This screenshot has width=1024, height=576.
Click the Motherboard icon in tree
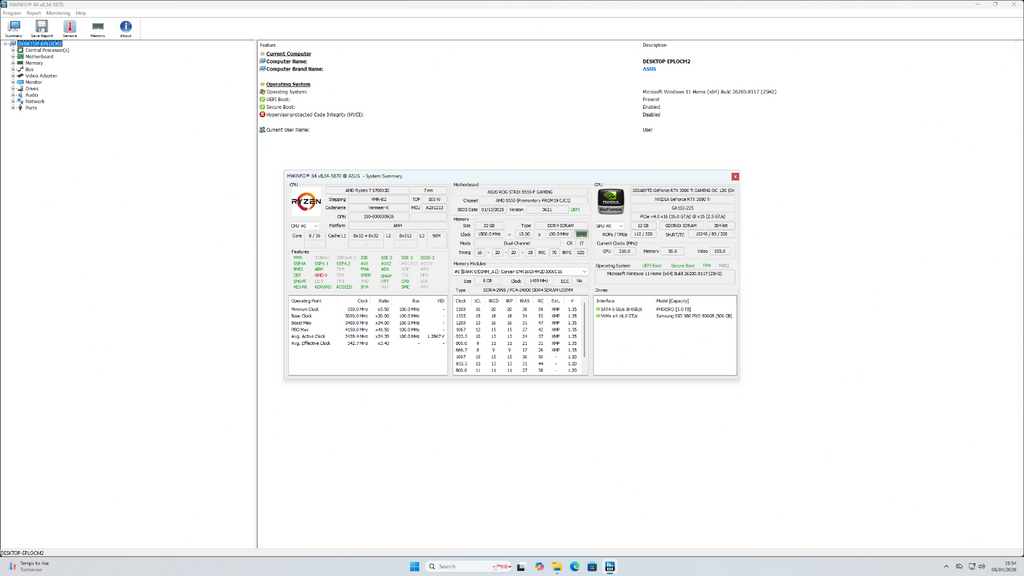tap(20, 57)
